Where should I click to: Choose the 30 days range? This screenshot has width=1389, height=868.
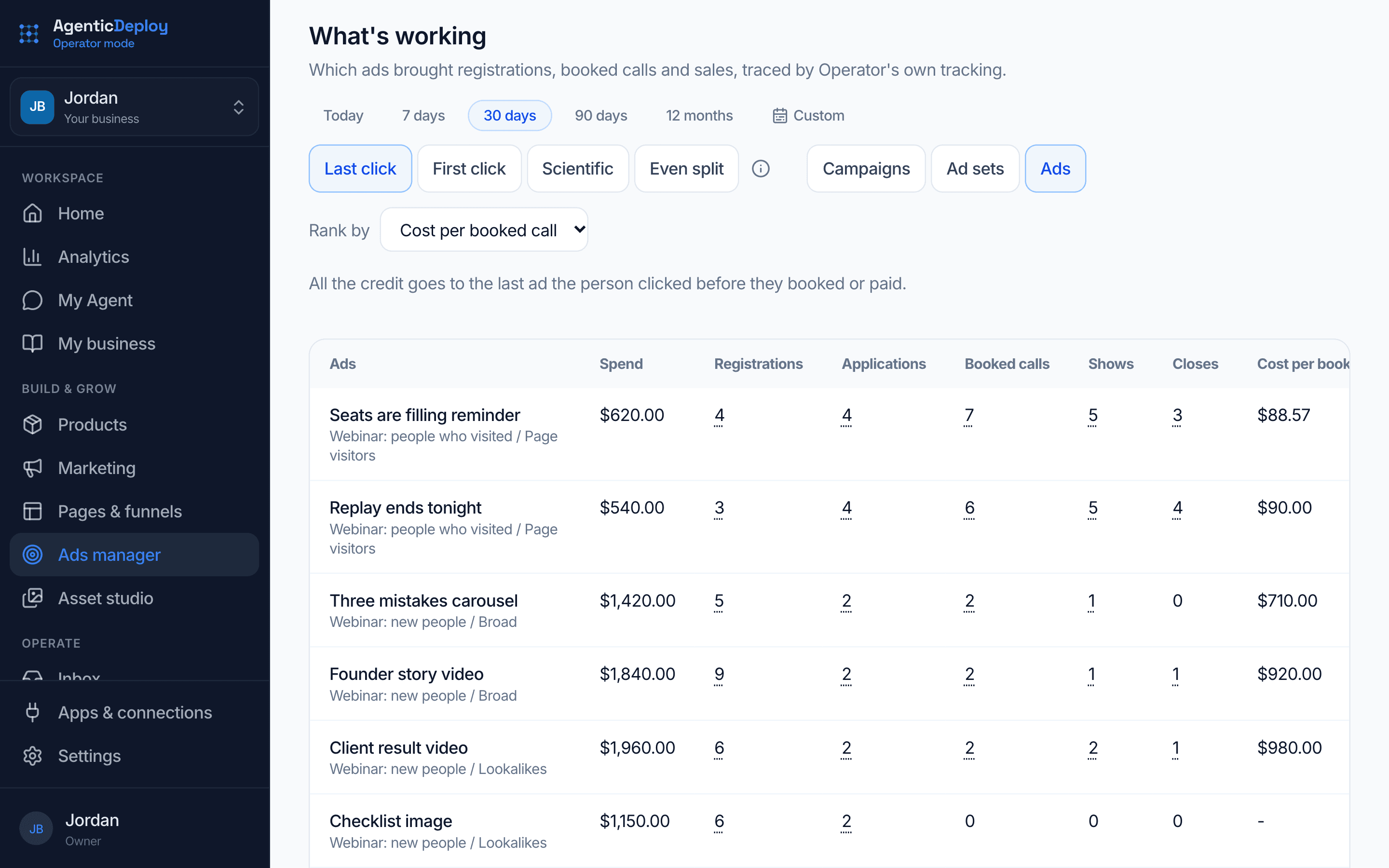510,115
